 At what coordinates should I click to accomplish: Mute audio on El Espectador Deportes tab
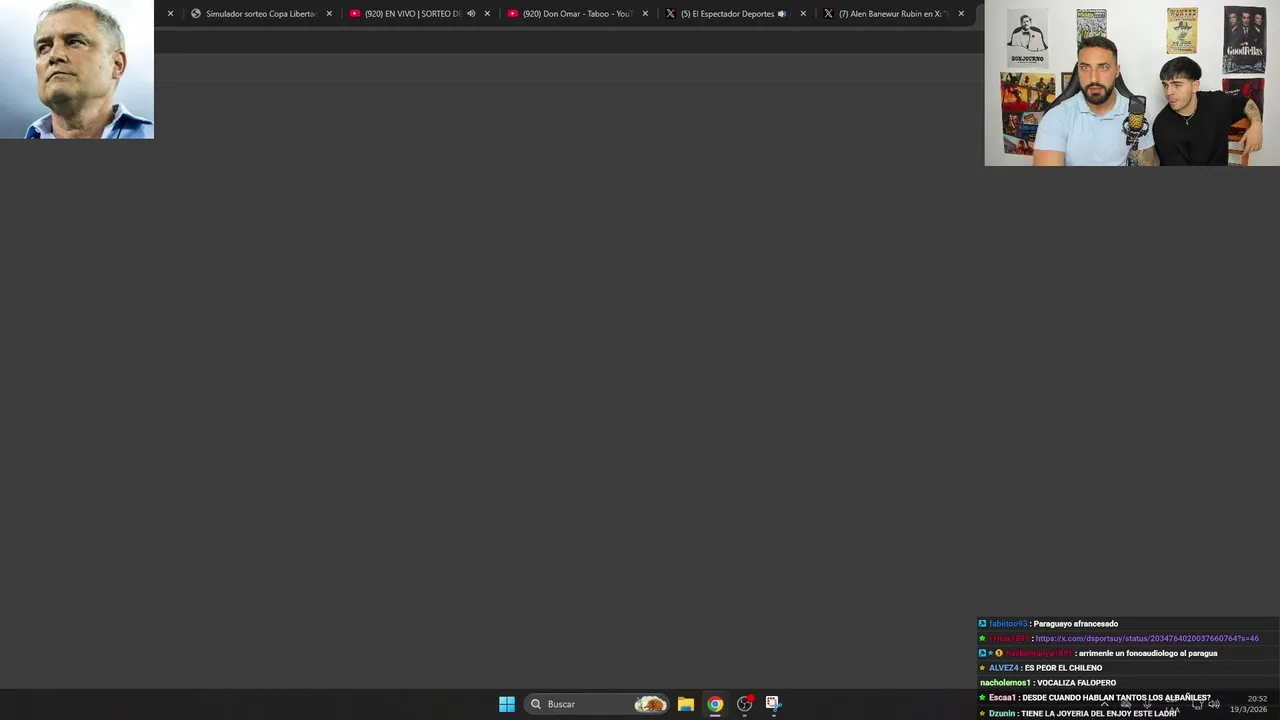[x=782, y=14]
